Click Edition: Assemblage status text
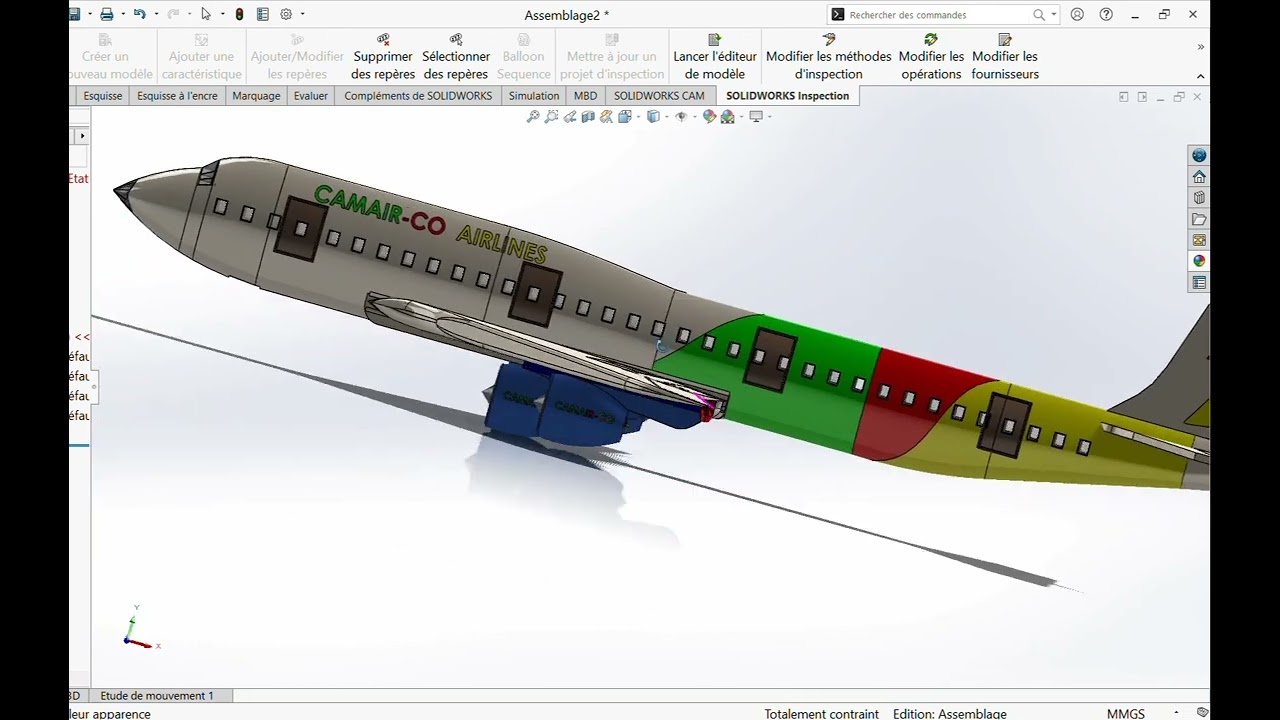This screenshot has height=720, width=1280. click(950, 714)
